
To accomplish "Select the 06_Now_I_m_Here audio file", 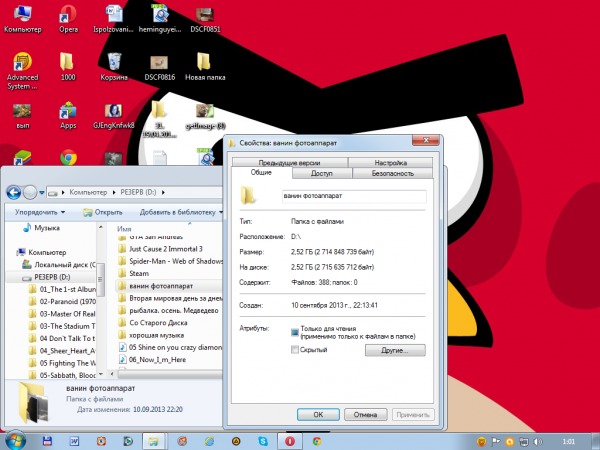I will coord(153,360).
